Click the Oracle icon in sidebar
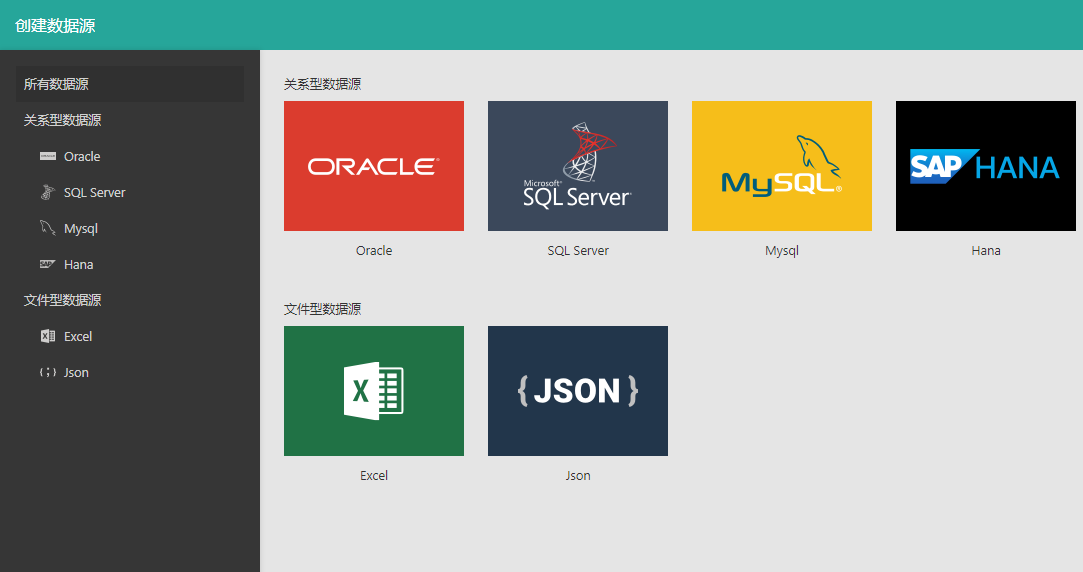This screenshot has width=1083, height=572. (47, 156)
